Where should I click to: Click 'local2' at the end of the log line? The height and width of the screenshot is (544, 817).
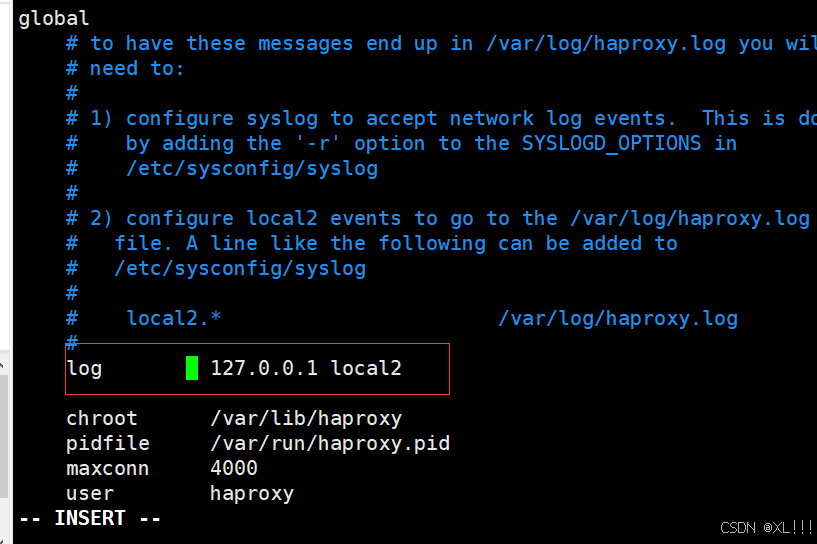[366, 368]
